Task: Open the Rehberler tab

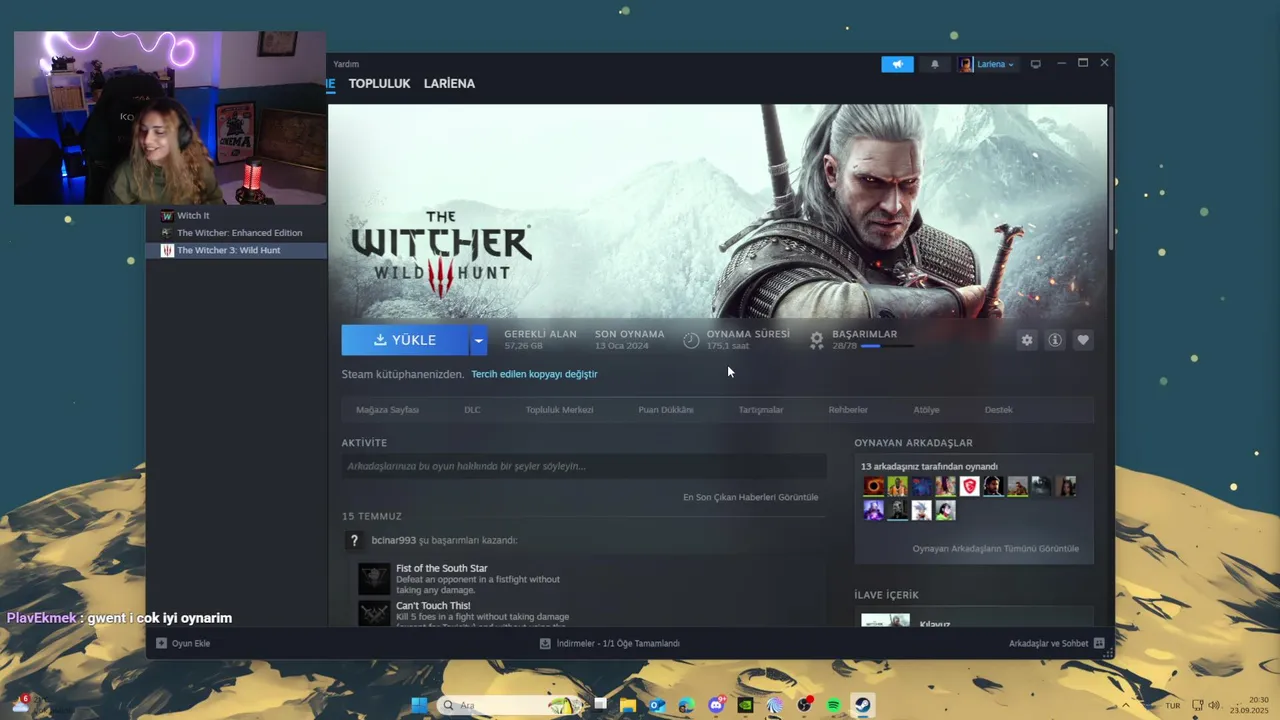Action: coord(848,410)
